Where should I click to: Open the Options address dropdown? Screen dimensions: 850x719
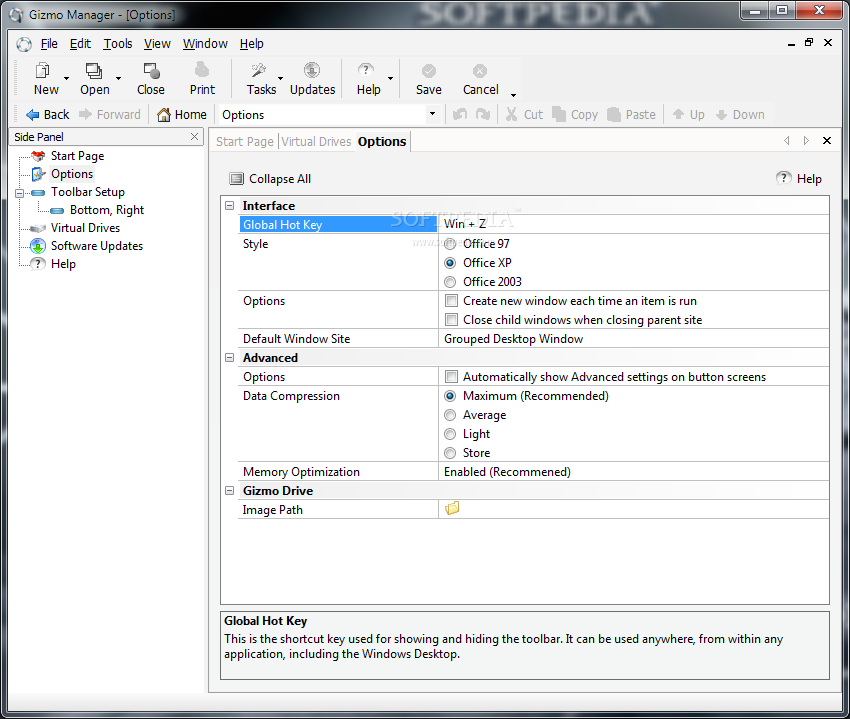pyautogui.click(x=432, y=114)
